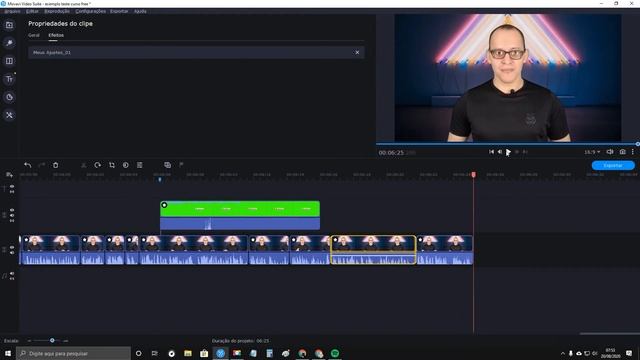Click the timeline scale slider handle

[52, 340]
